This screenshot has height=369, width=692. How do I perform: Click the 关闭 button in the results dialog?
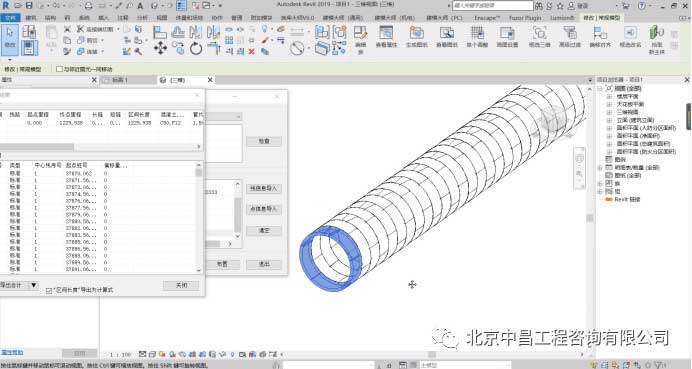(x=181, y=286)
